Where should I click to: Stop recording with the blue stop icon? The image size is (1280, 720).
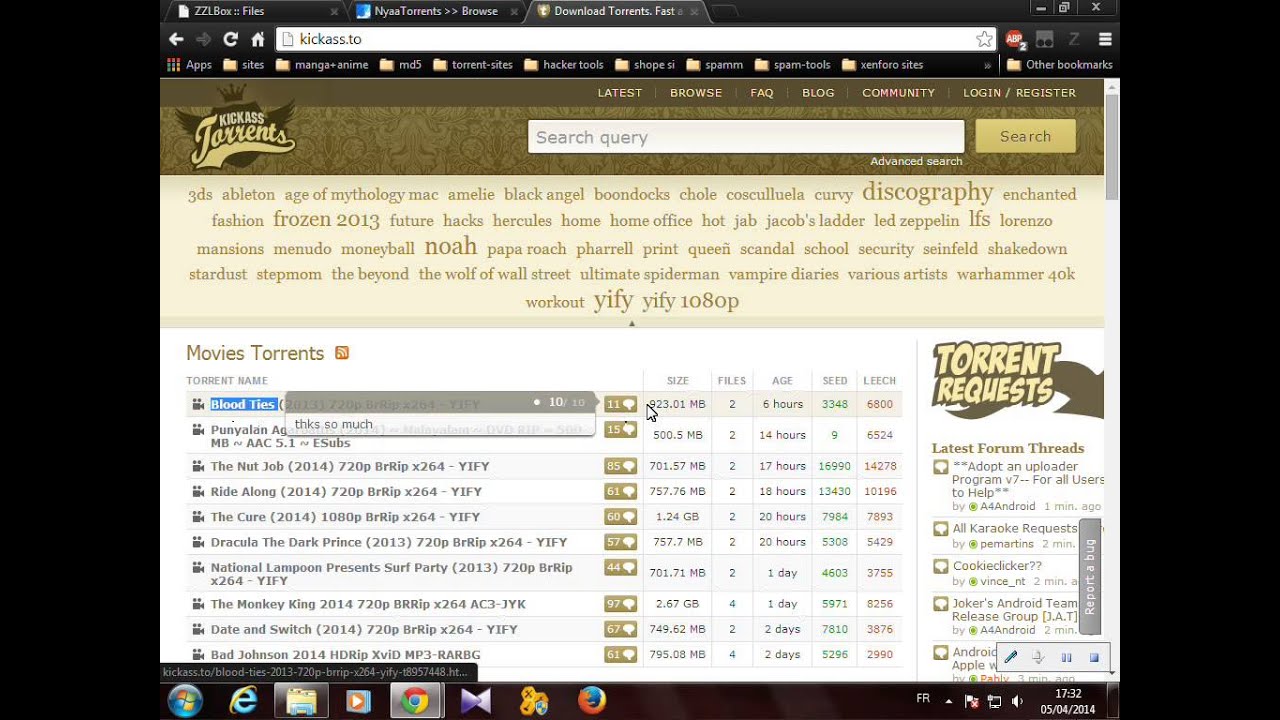coord(1094,657)
